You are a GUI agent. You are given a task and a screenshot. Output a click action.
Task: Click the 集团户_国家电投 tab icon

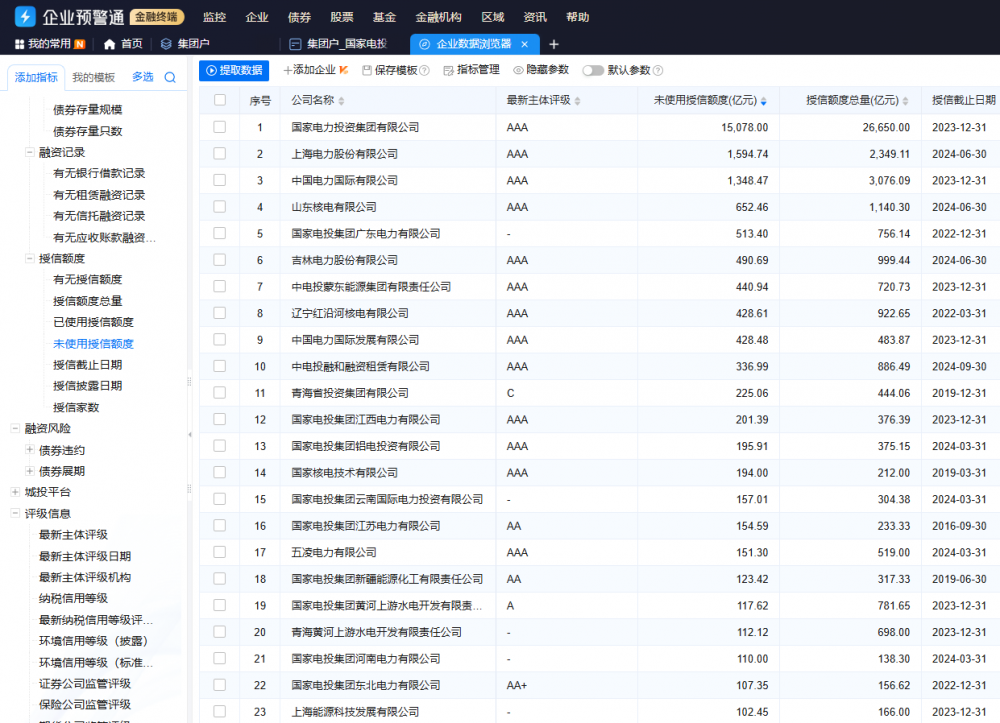click(x=295, y=44)
